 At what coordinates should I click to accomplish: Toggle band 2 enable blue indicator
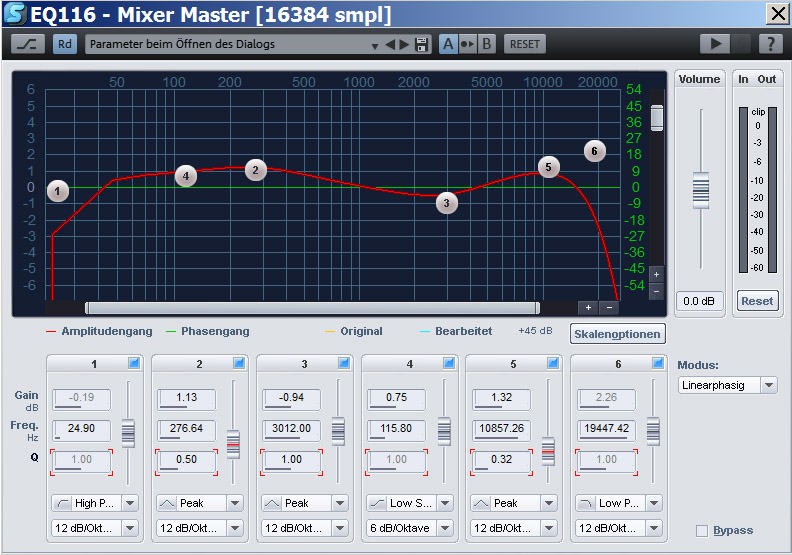tap(238, 363)
